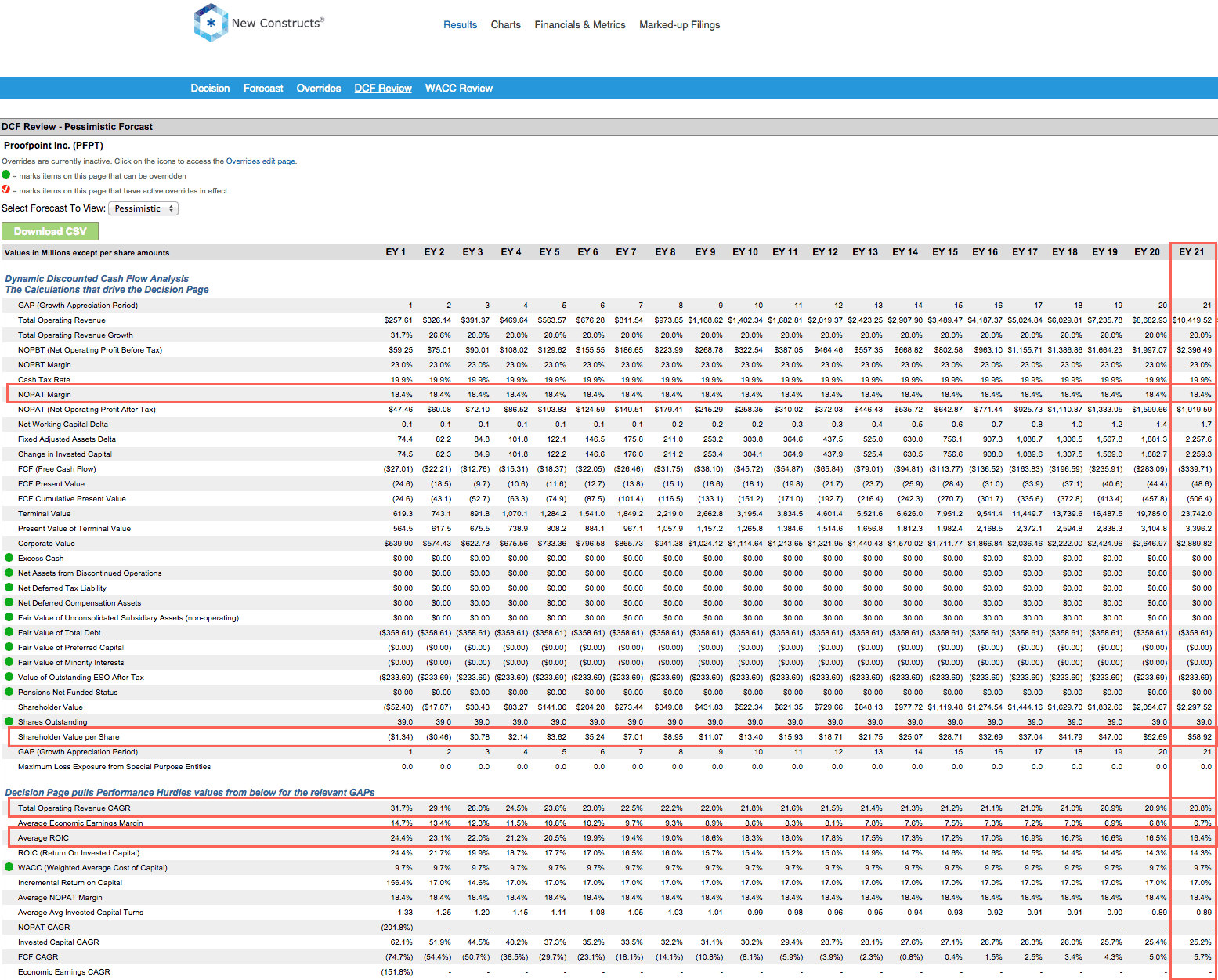Click Decision Page pulls Performance Hurdles heading
The image size is (1218, 980).
point(190,793)
